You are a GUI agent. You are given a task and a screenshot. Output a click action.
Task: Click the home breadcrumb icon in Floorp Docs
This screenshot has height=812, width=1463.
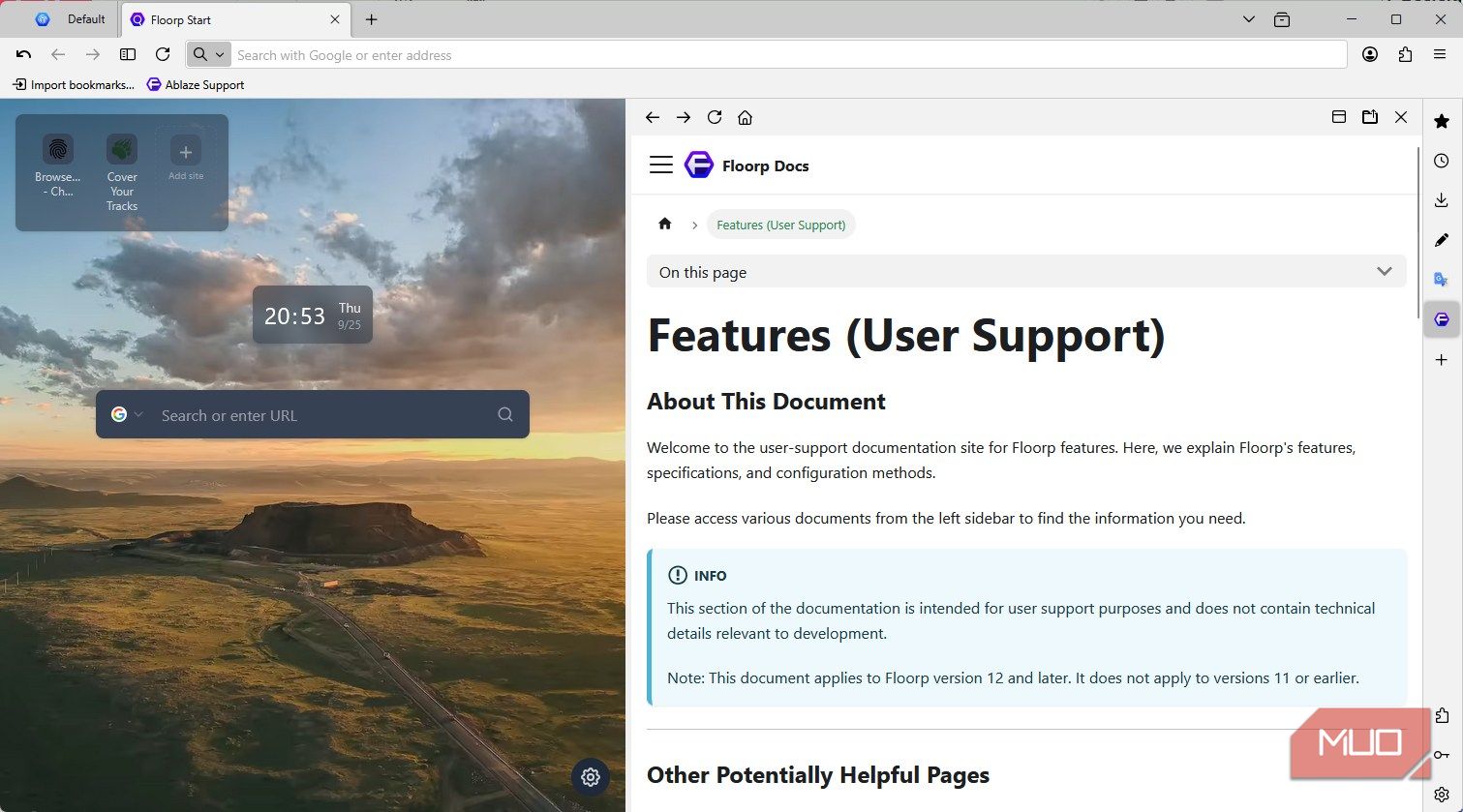[665, 224]
